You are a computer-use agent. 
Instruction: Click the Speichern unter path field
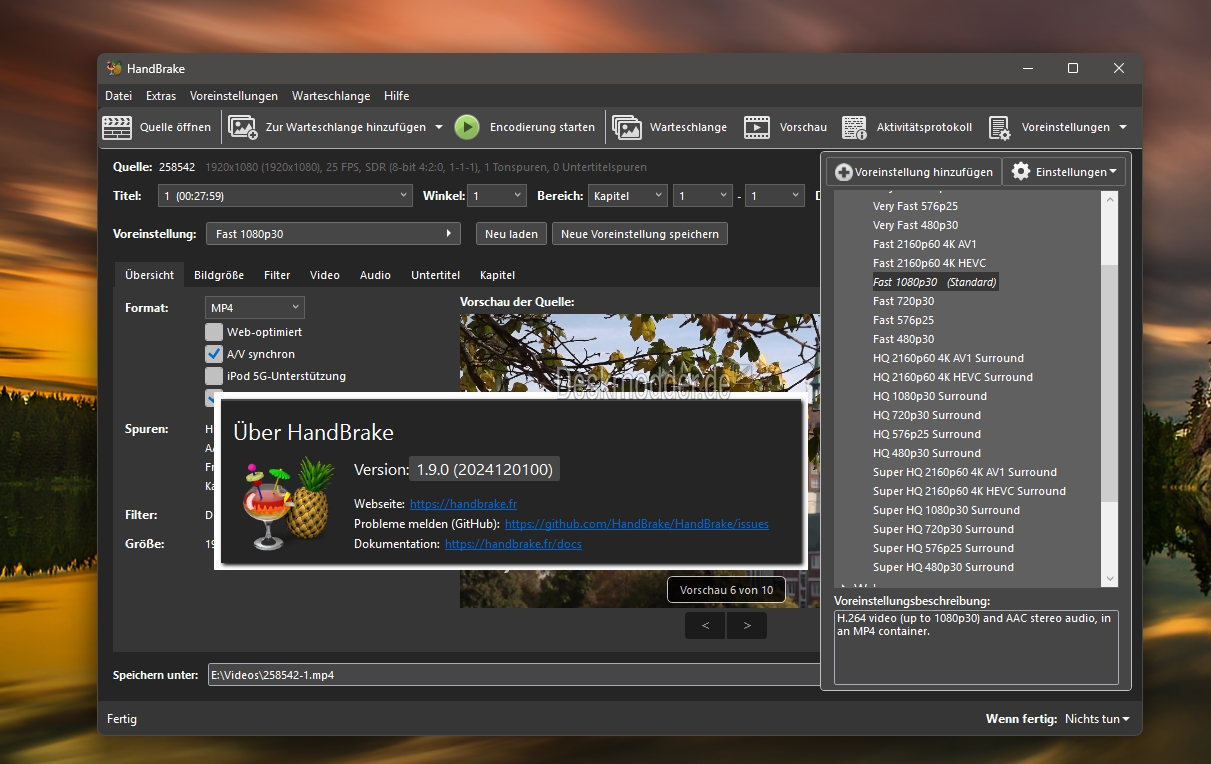click(x=513, y=675)
